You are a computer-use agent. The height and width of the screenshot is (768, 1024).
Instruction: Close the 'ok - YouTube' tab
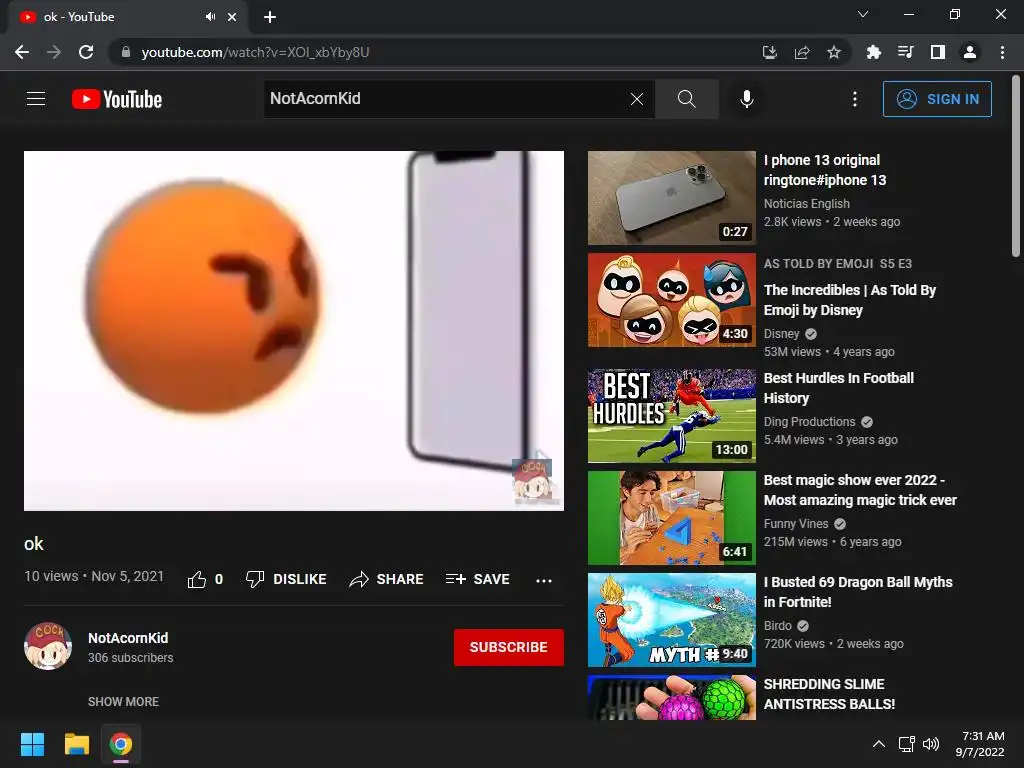tap(232, 17)
